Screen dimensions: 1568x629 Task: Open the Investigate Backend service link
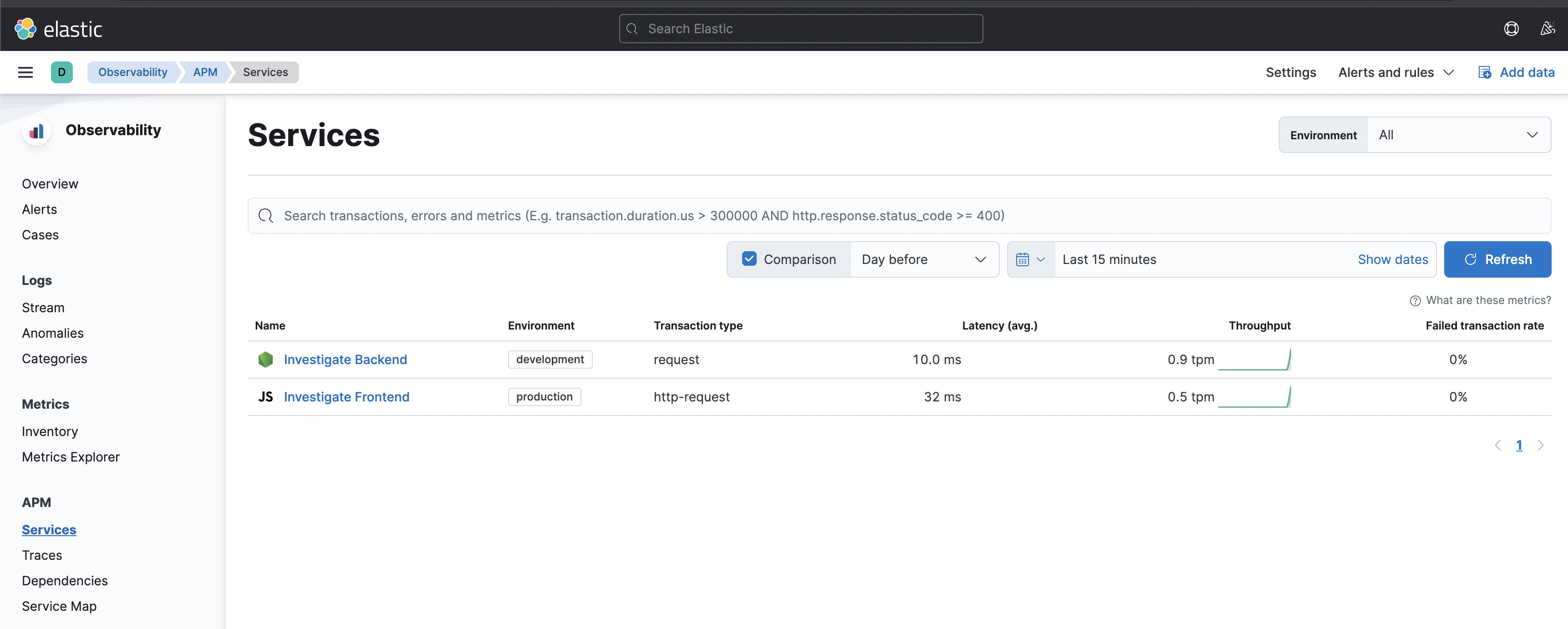tap(346, 359)
